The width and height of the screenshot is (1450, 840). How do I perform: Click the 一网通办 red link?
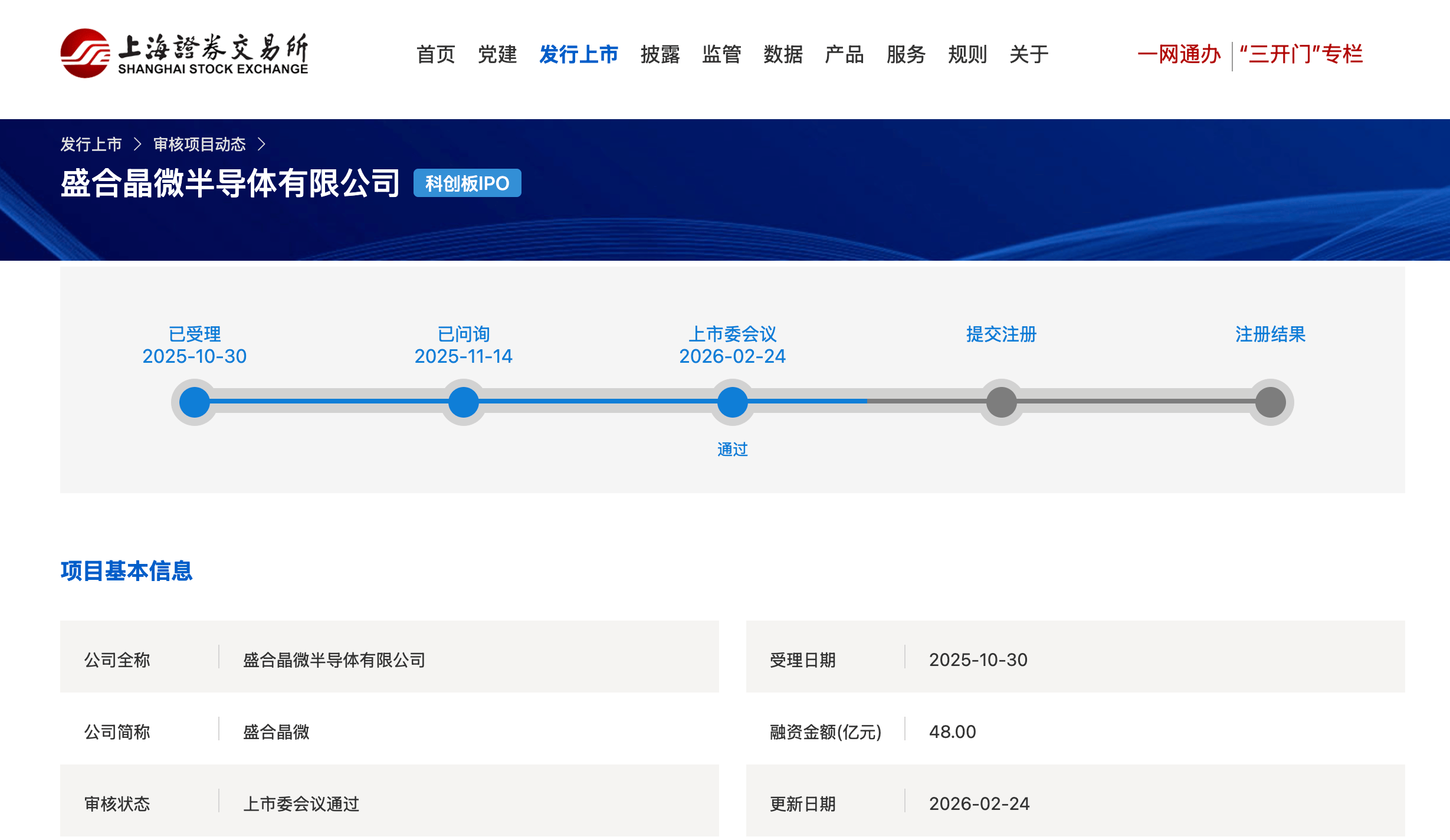coord(1179,54)
